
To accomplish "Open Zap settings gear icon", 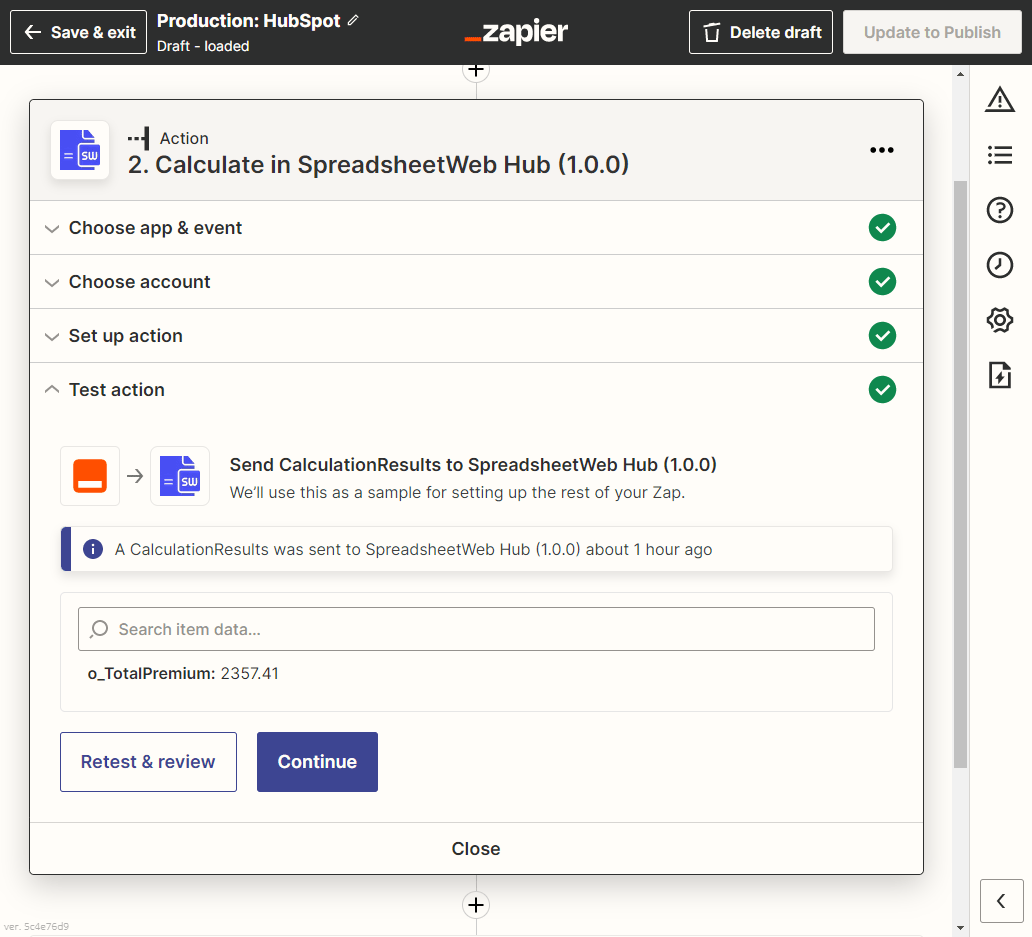I will click(999, 320).
